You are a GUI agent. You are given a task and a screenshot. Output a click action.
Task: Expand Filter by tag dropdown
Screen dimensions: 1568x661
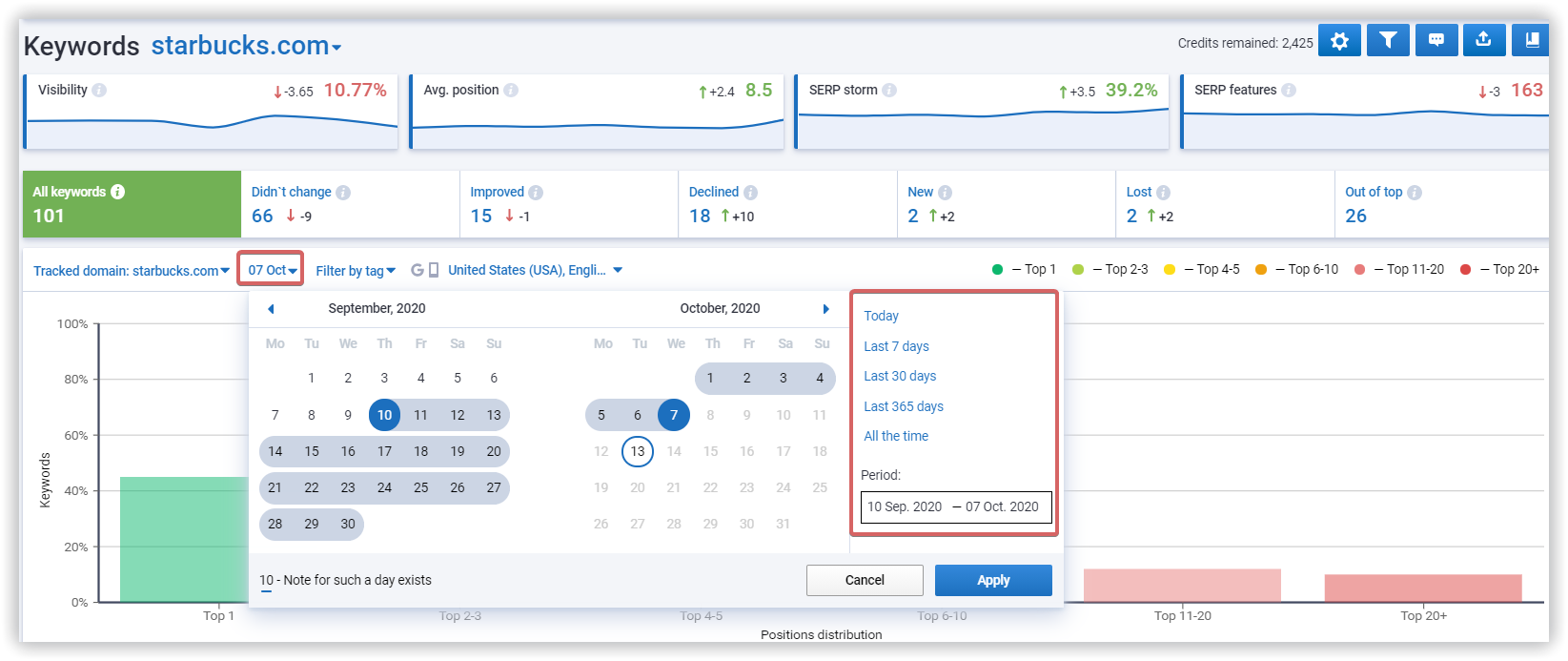tap(356, 271)
